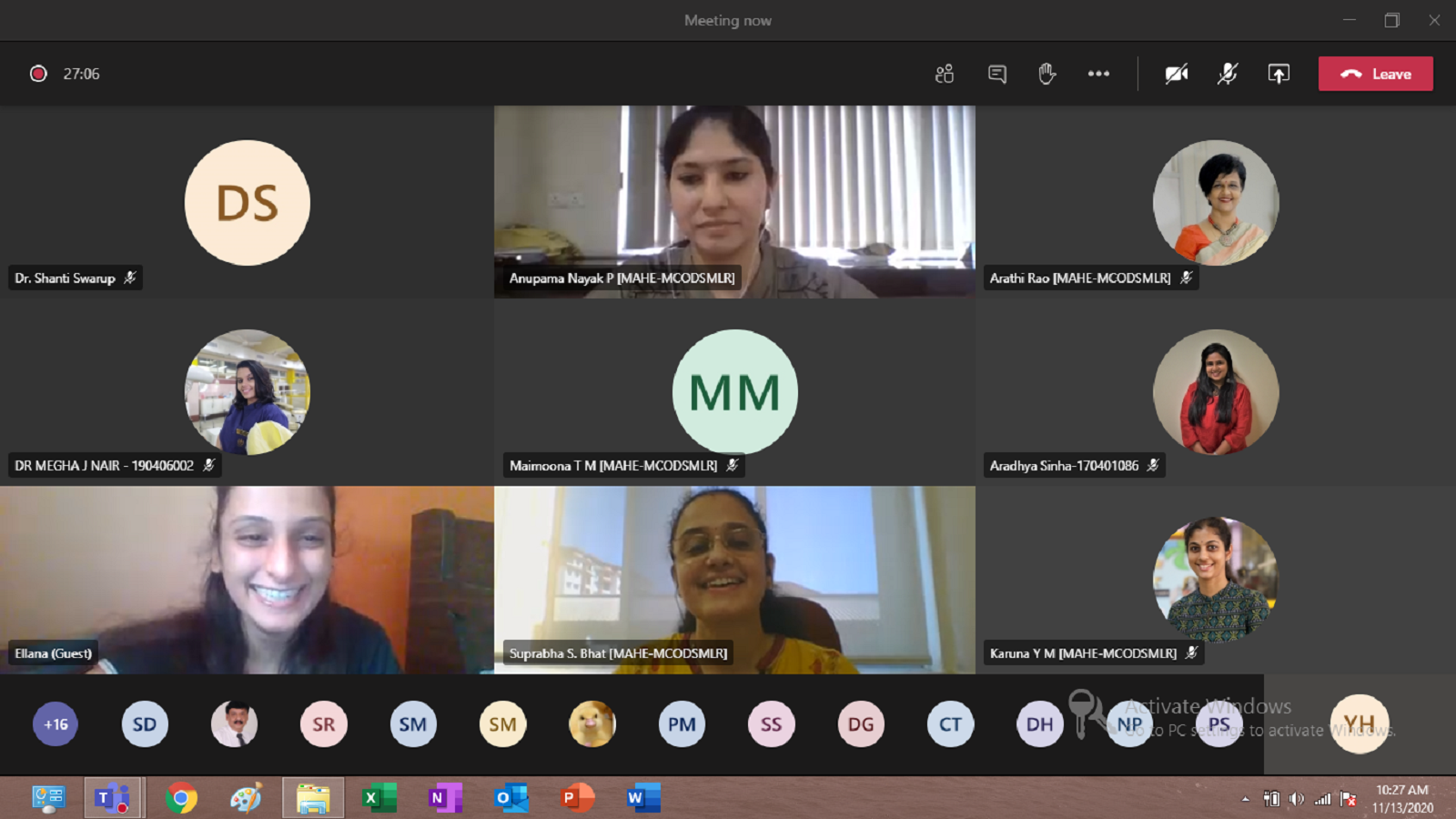Raise your hand in meeting

click(1047, 74)
